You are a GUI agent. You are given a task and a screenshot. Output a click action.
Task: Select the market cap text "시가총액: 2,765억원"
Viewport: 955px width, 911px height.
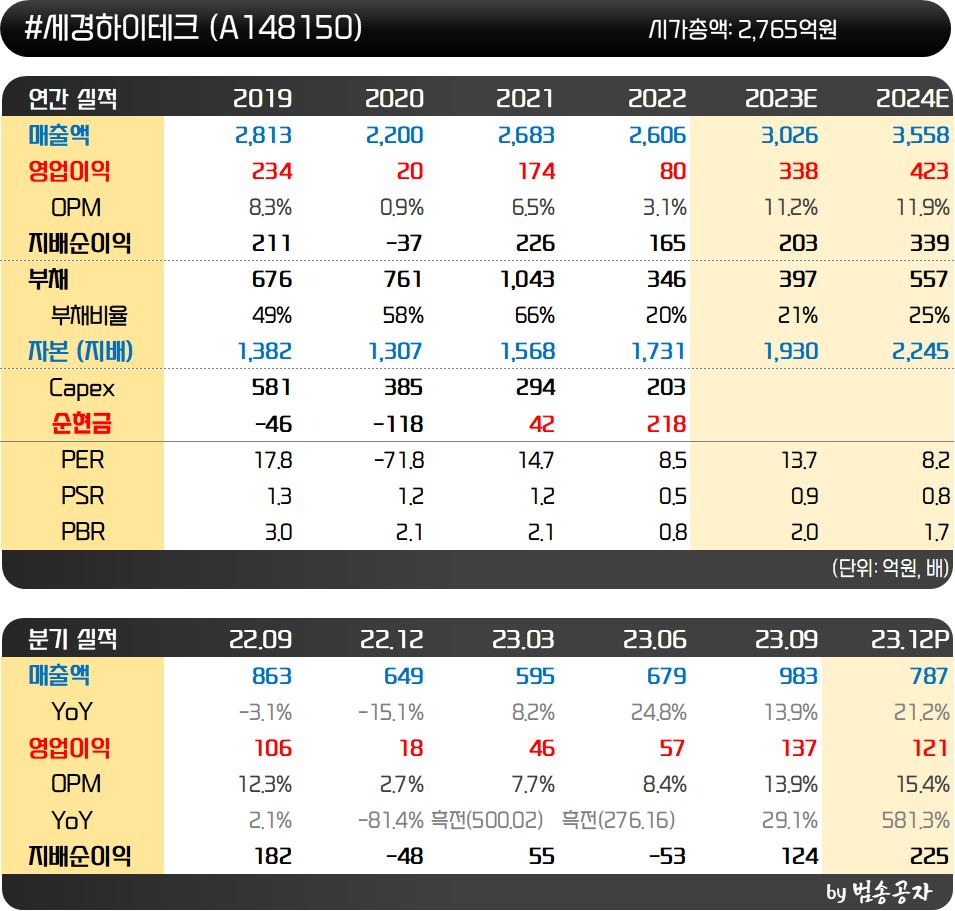[x=742, y=29]
